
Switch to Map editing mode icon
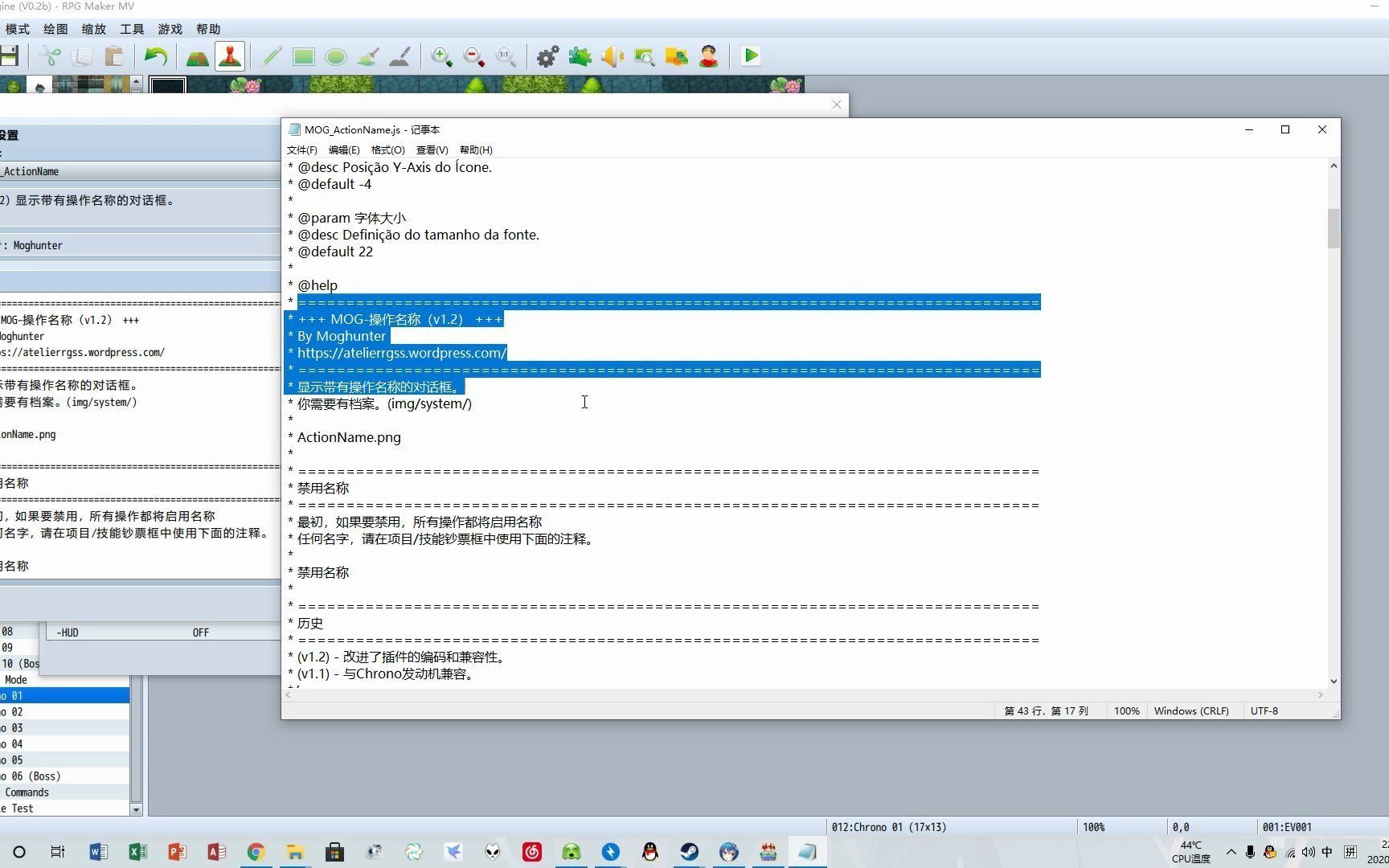click(x=197, y=56)
